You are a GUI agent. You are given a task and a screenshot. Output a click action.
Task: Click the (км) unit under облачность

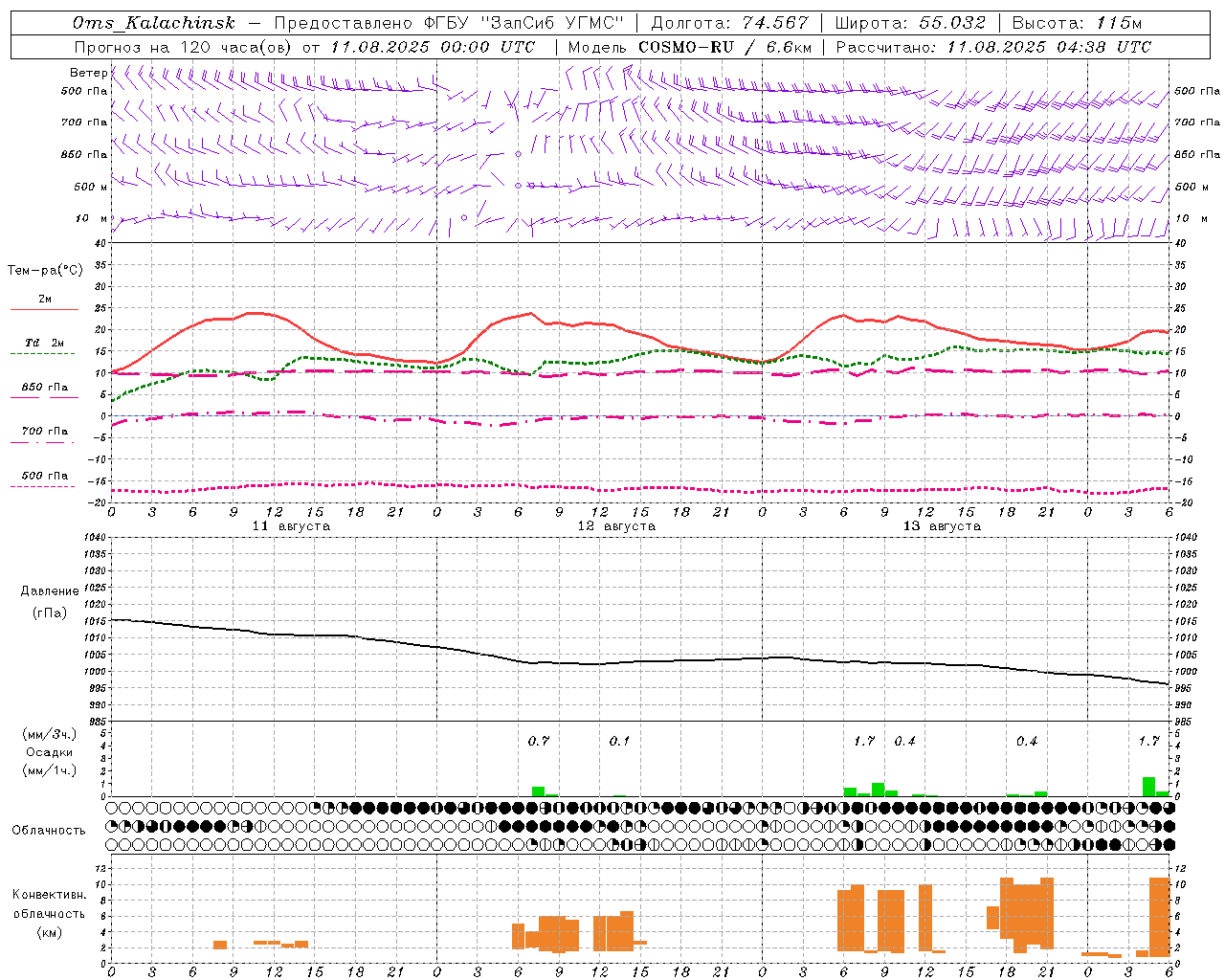(50, 932)
